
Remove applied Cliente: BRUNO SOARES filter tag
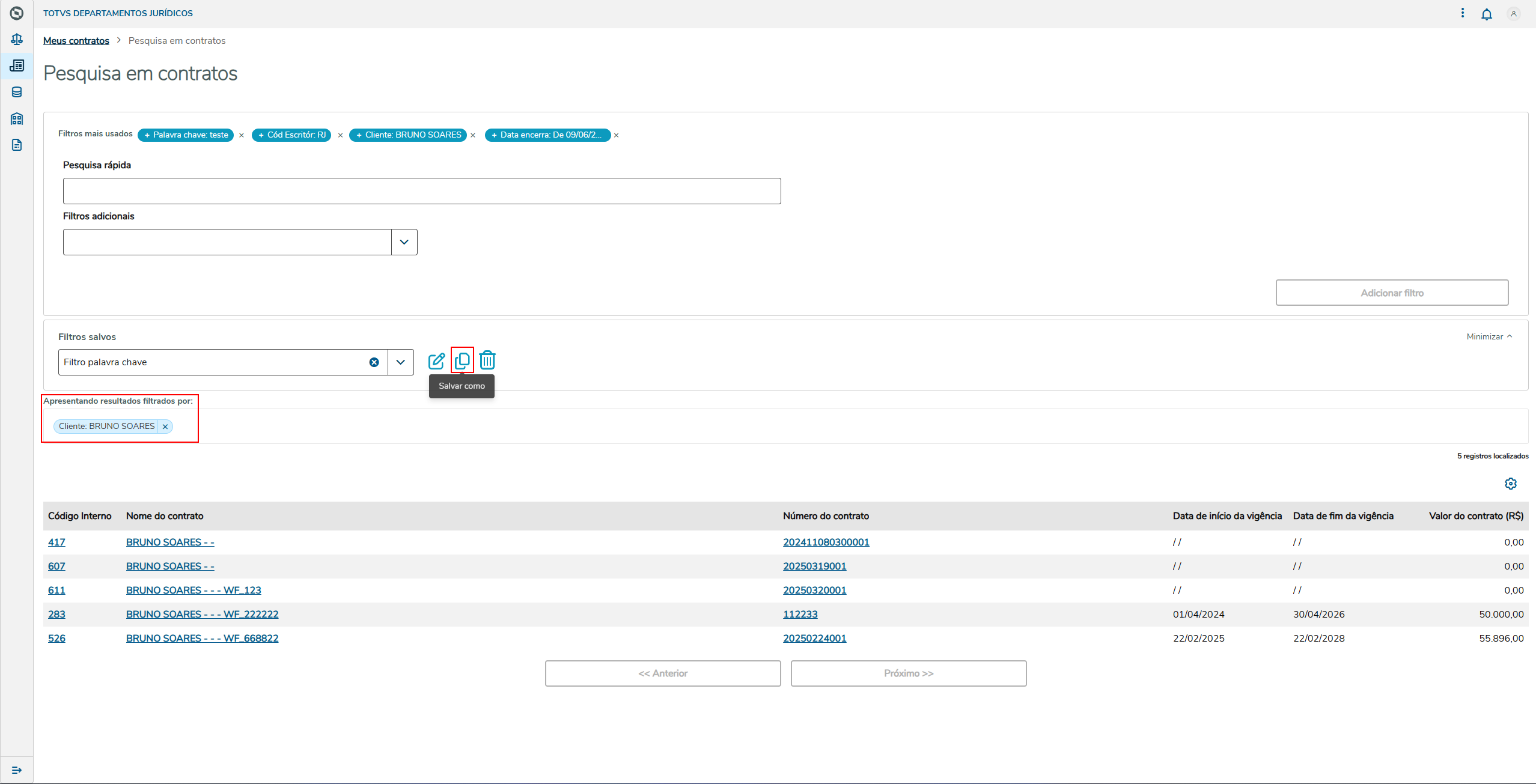[165, 427]
